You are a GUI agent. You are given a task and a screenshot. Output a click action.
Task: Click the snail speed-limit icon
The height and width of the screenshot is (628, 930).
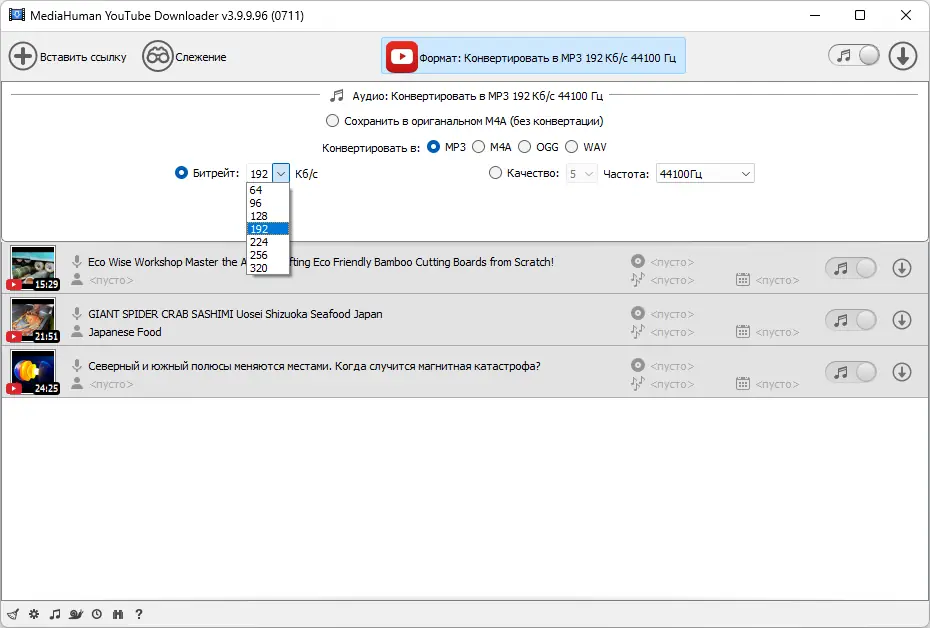(76, 614)
